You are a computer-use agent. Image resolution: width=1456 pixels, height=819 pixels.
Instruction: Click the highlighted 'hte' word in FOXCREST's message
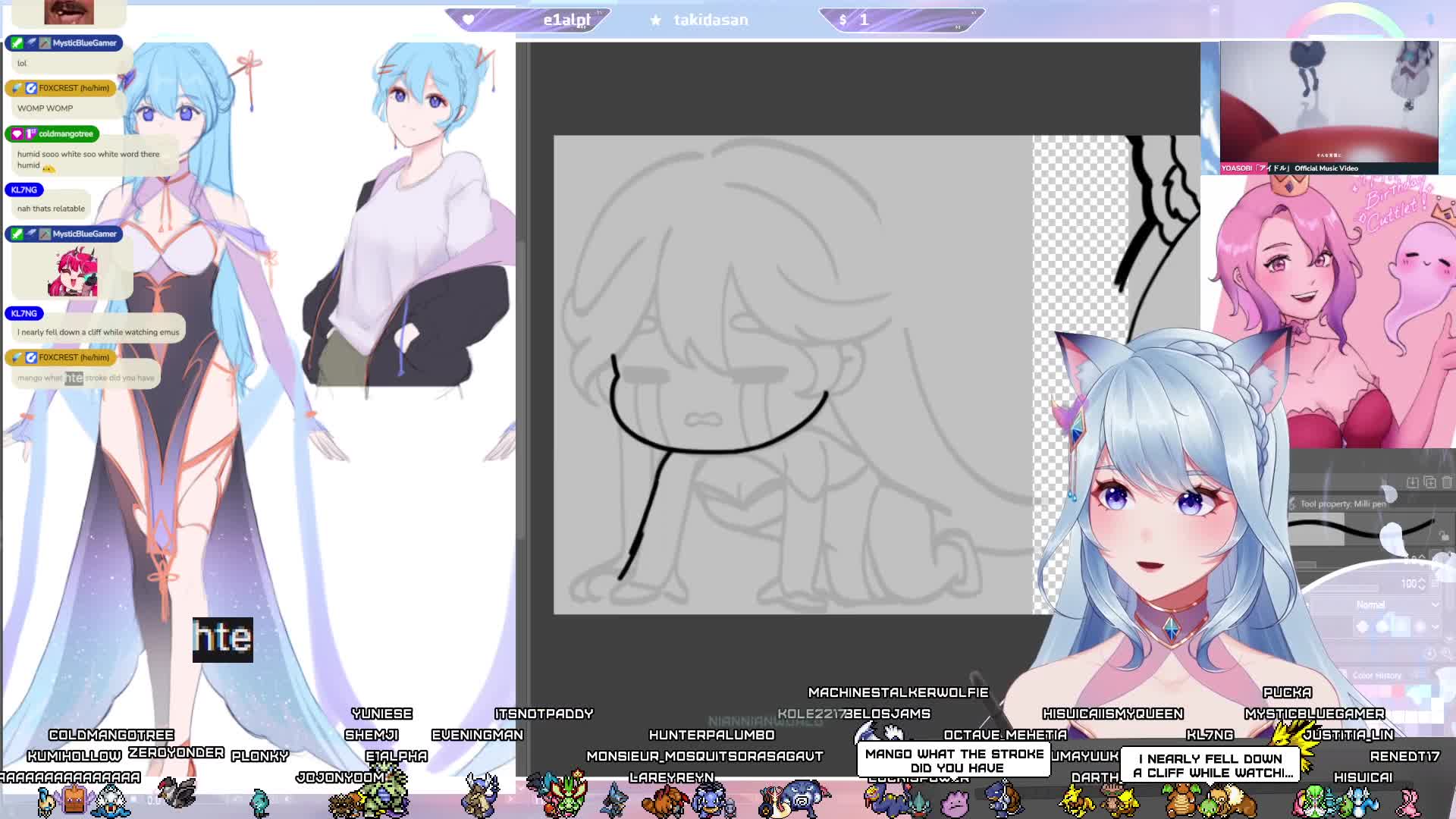74,378
